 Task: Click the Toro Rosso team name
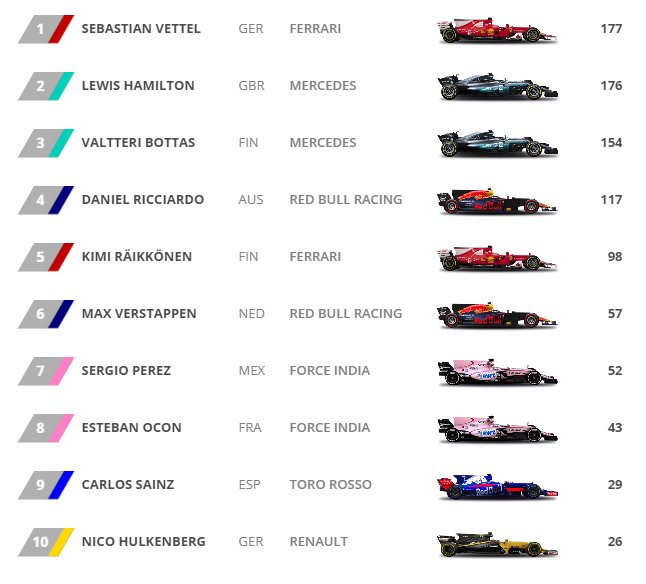click(x=330, y=485)
